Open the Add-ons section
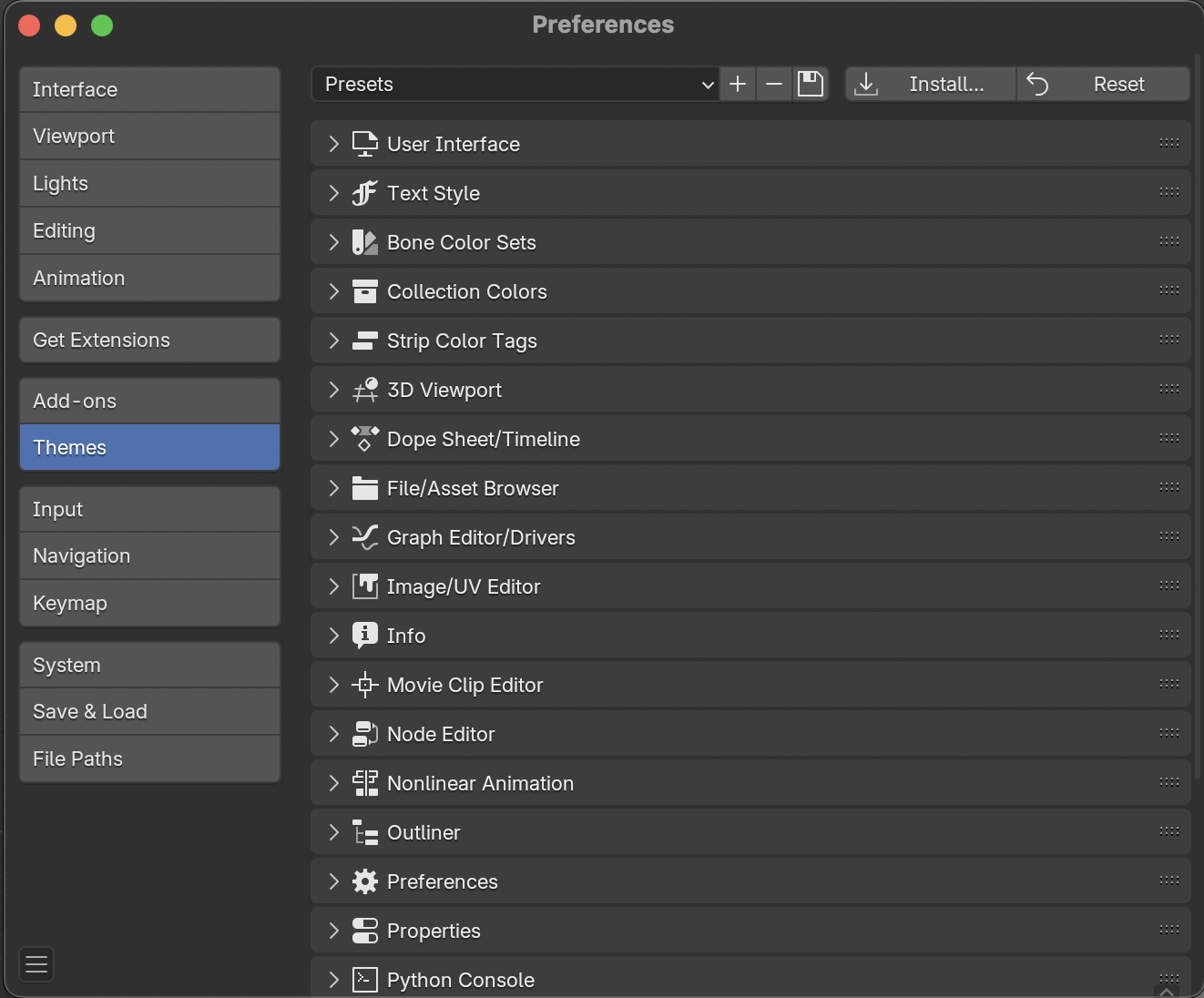 coord(149,401)
